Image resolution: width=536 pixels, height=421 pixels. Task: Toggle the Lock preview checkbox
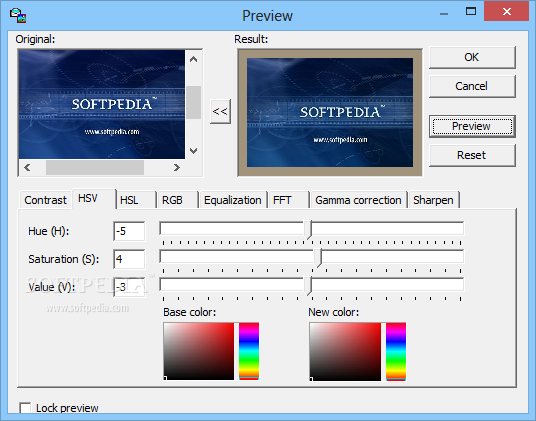25,408
